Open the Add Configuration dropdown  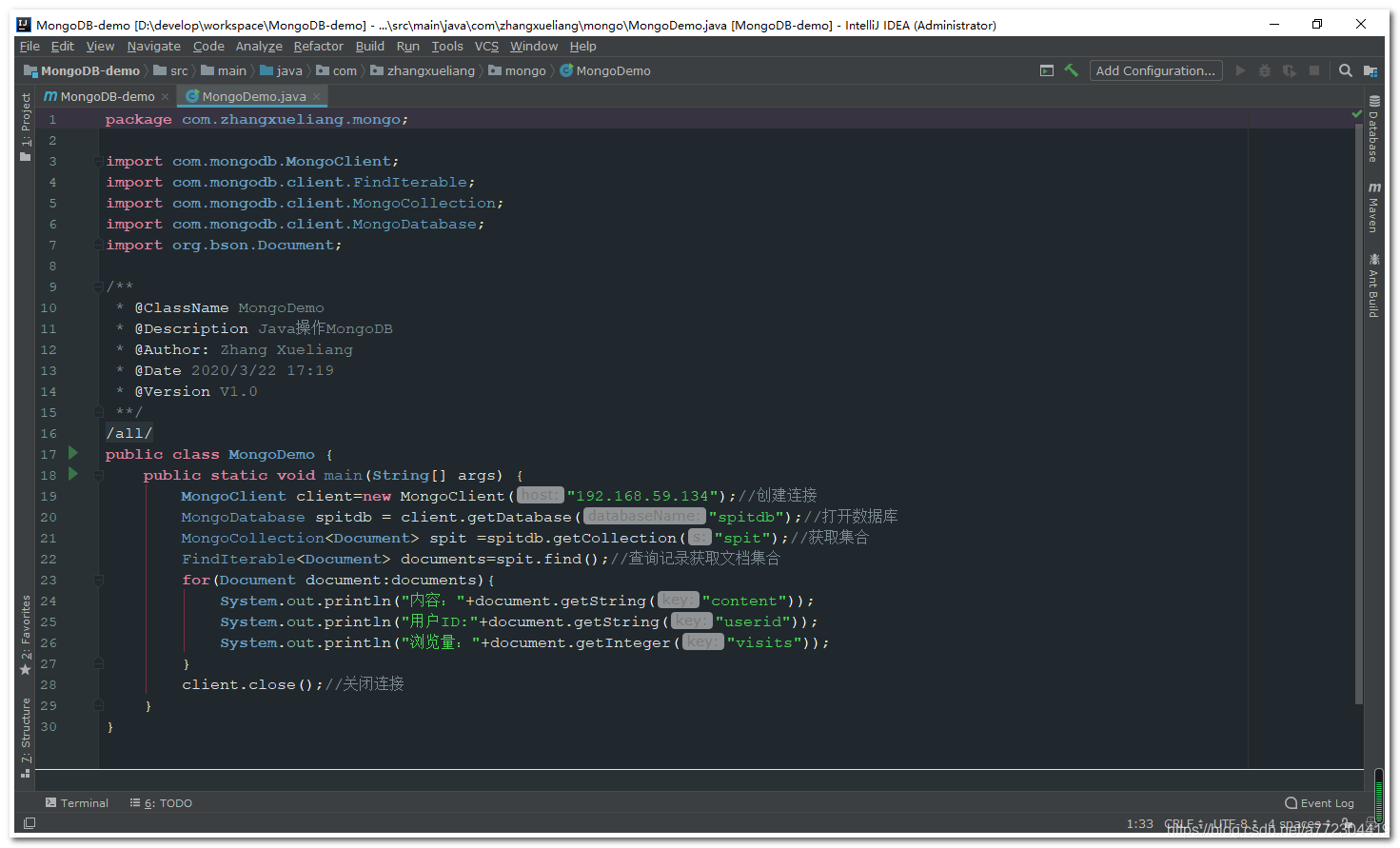click(x=1155, y=69)
